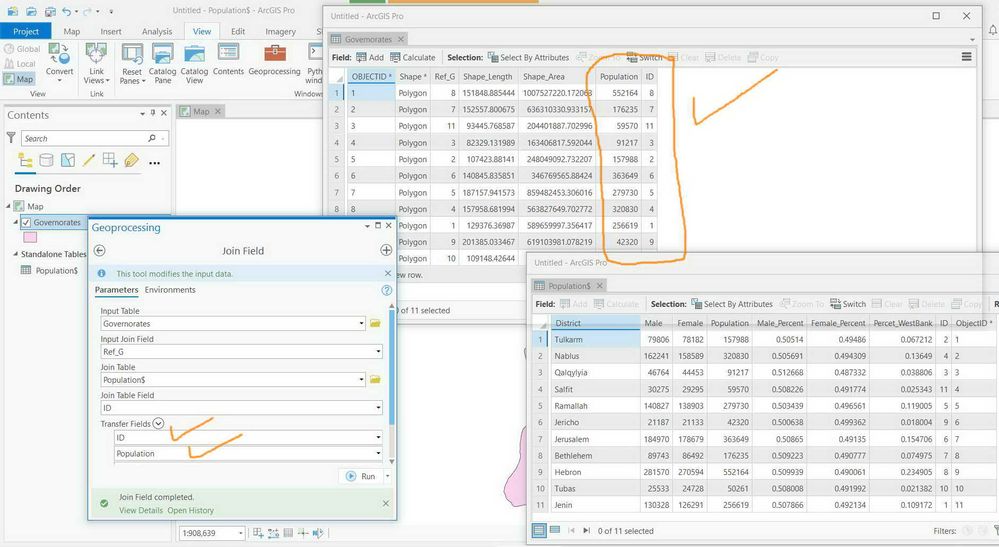
Task: Open the Governorates table menu hamburger icon
Action: (x=967, y=57)
